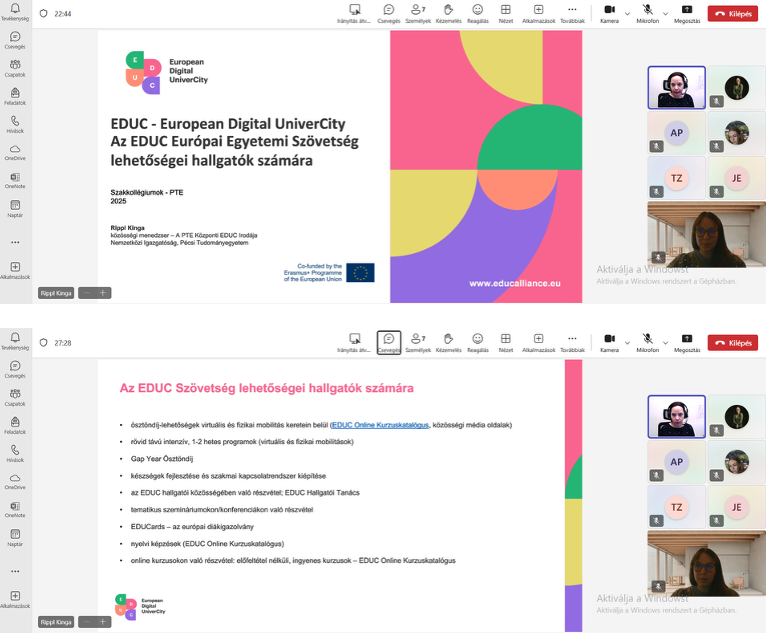Zoom out the 22:44 slide with minus
This screenshot has width=766, height=633.
click(x=86, y=293)
